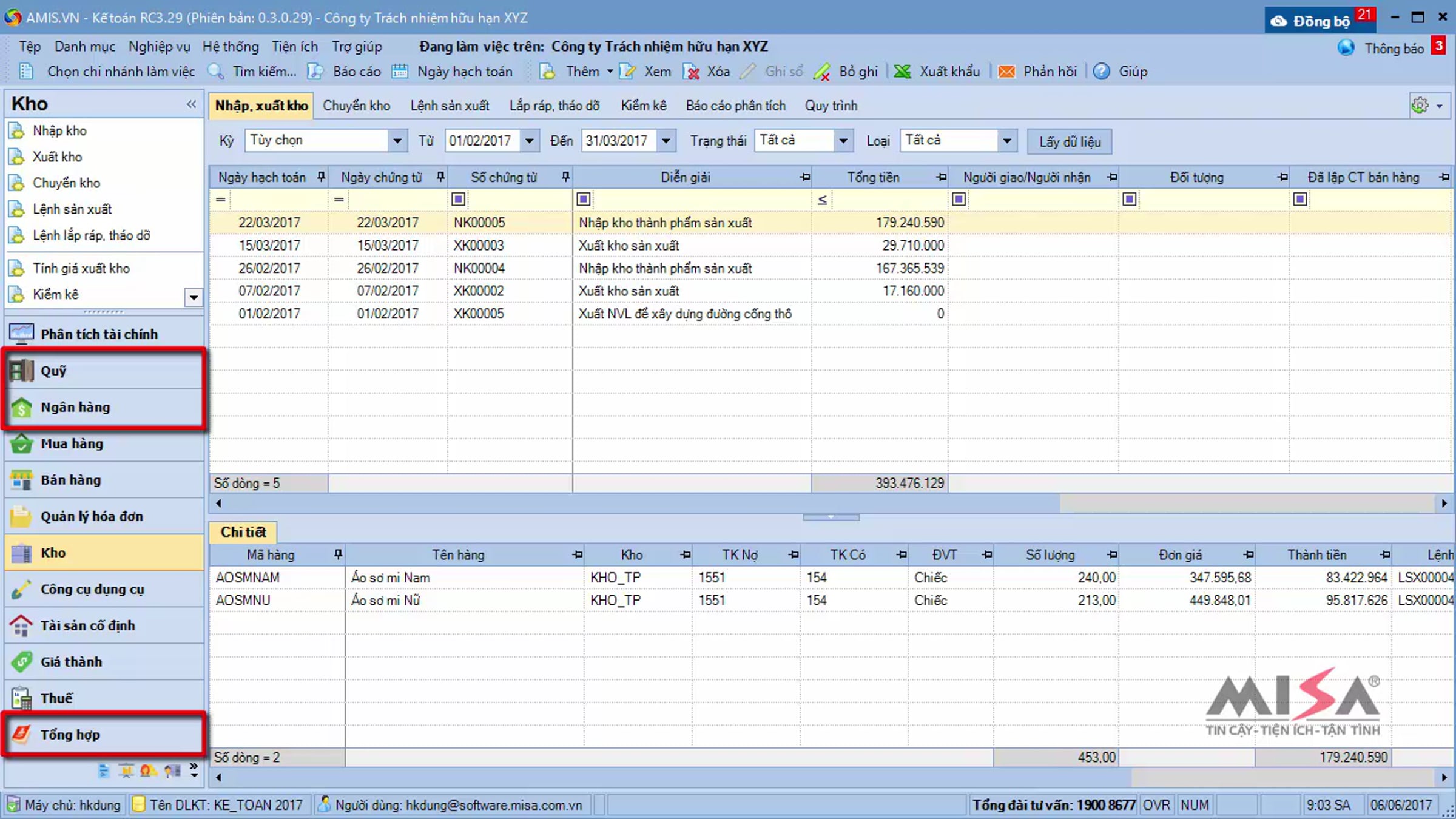This screenshot has width=1456, height=819.
Task: Click the Bỏ ghi unpost icon
Action: tap(822, 72)
